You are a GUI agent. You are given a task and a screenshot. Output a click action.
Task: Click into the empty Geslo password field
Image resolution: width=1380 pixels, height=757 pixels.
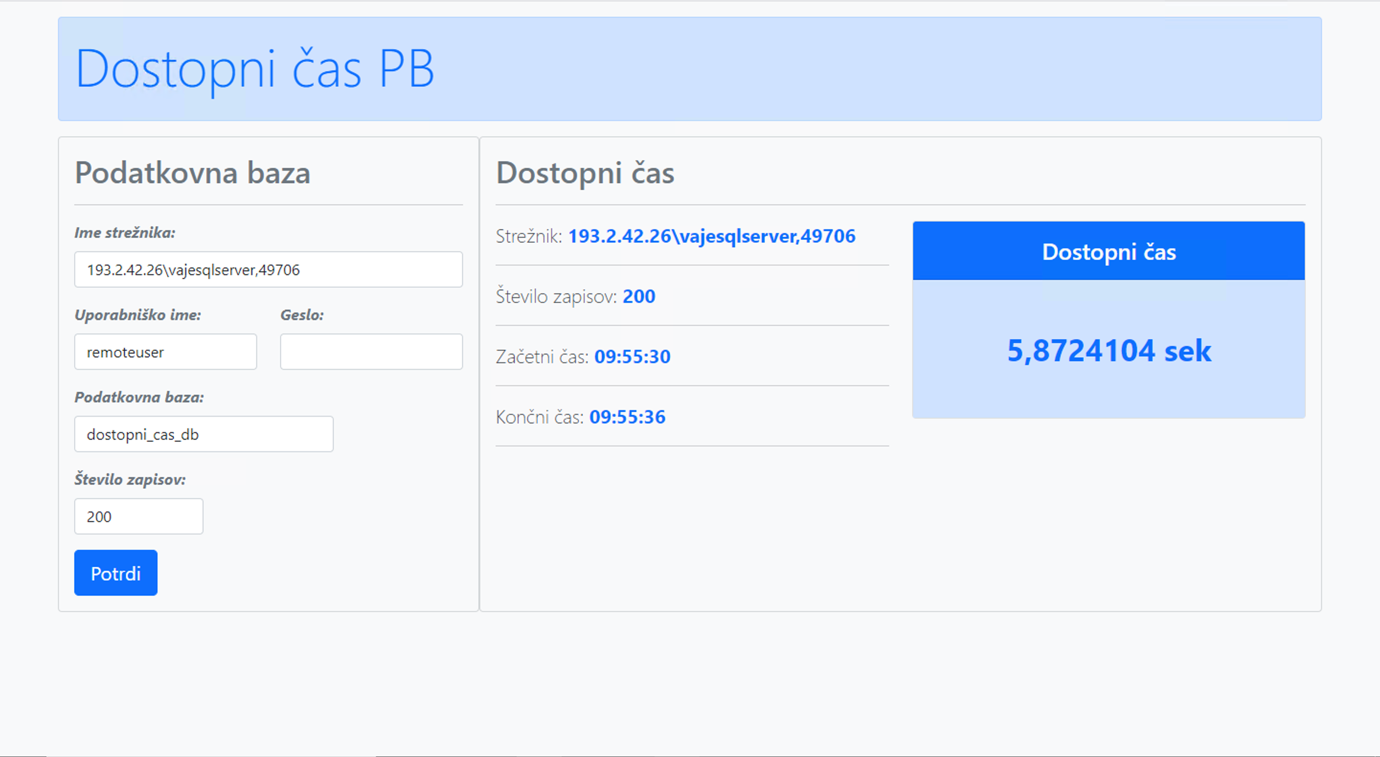tap(371, 352)
